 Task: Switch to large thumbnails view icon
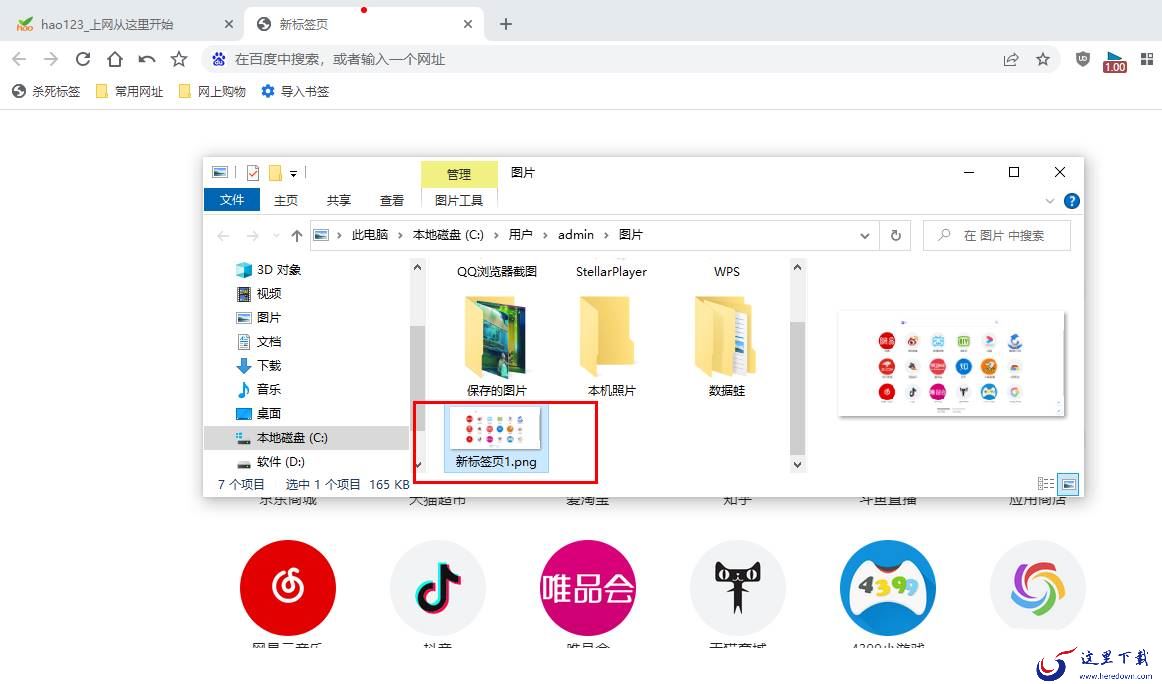click(x=1068, y=484)
